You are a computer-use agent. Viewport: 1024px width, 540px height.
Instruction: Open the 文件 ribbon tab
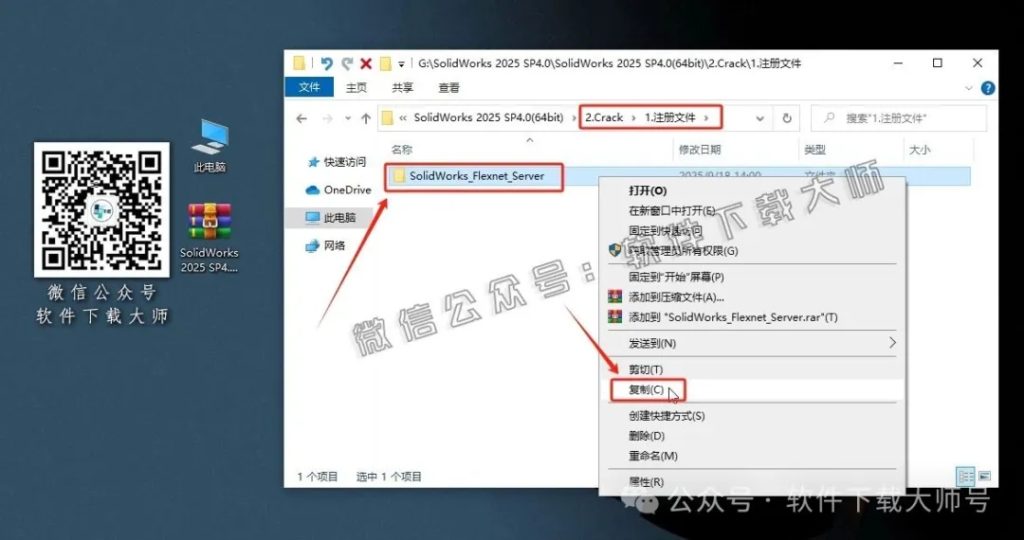pyautogui.click(x=310, y=87)
